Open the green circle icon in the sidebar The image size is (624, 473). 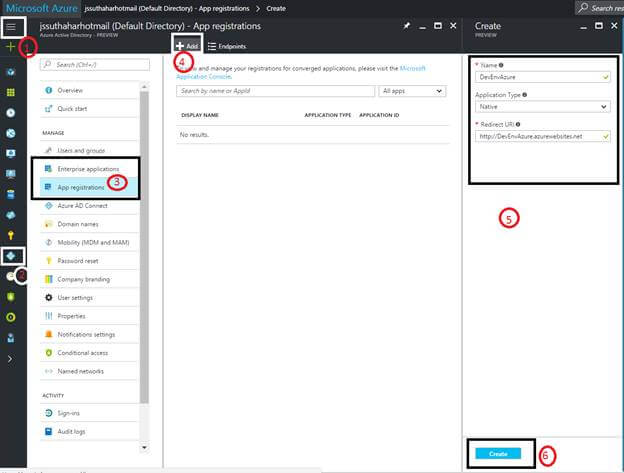coord(11,317)
